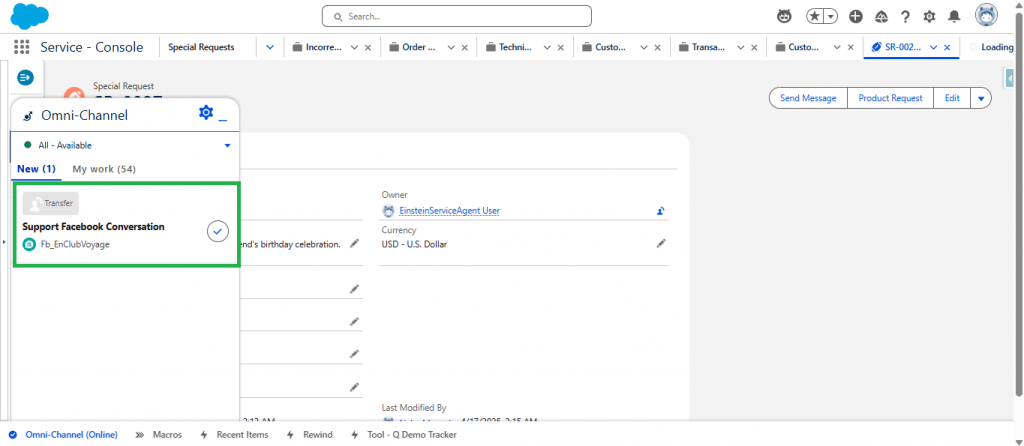Close the Techni... tab
The image size is (1024, 446).
click(x=561, y=47)
